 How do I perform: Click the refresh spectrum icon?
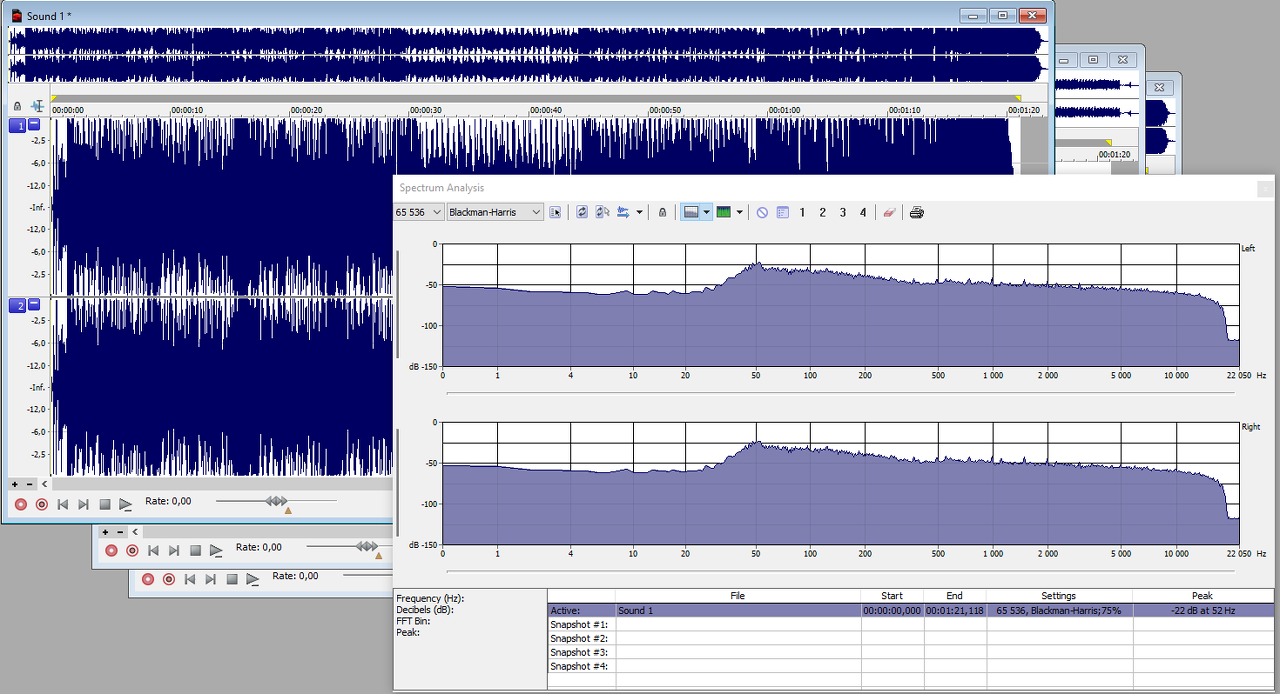(x=582, y=213)
